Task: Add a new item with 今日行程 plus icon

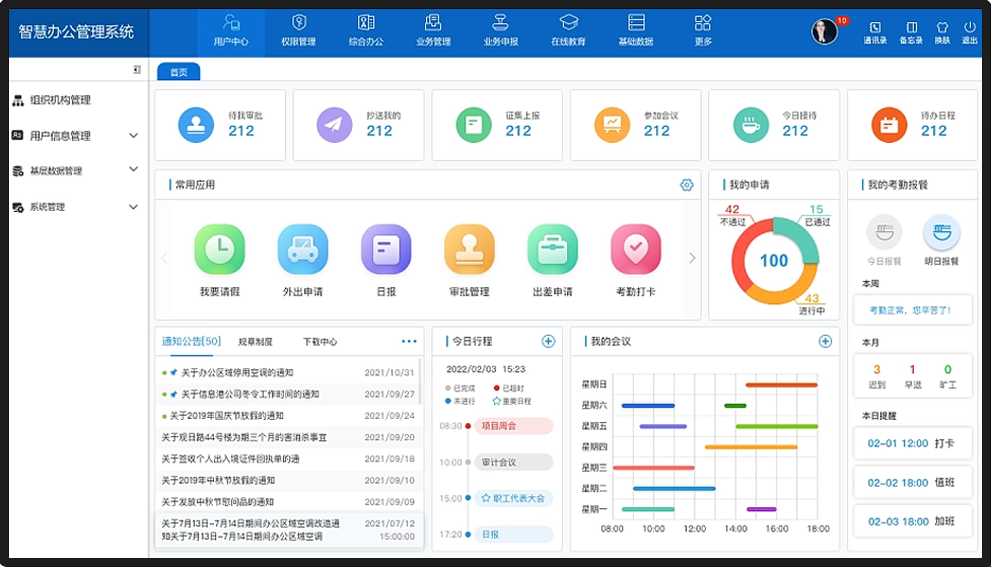Action: coord(548,342)
